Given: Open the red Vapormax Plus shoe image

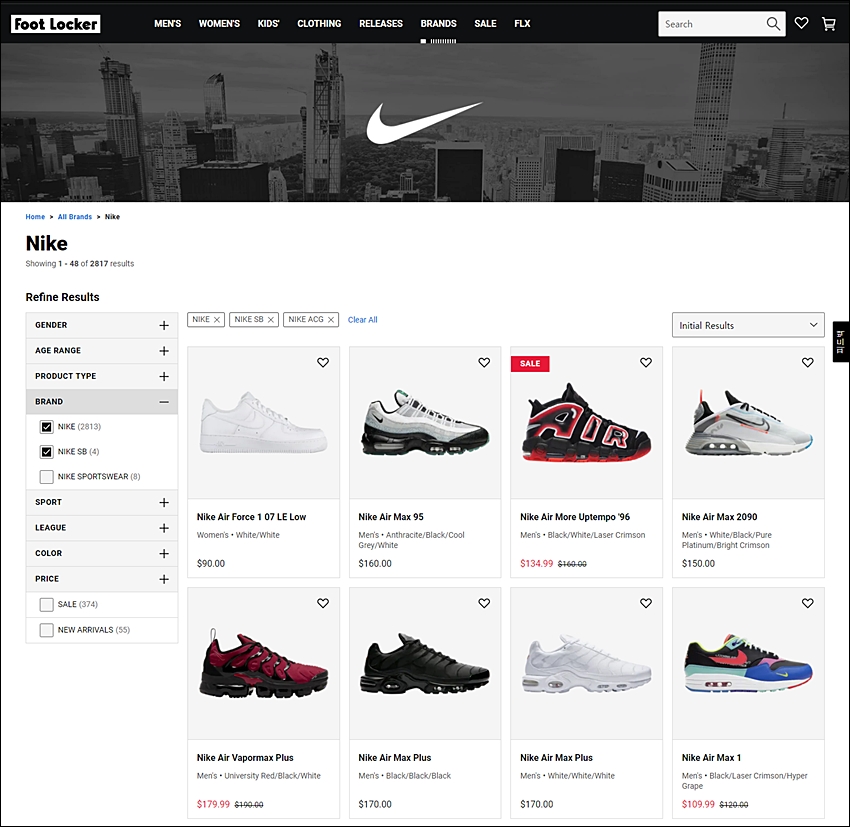Looking at the screenshot, I should [263, 664].
